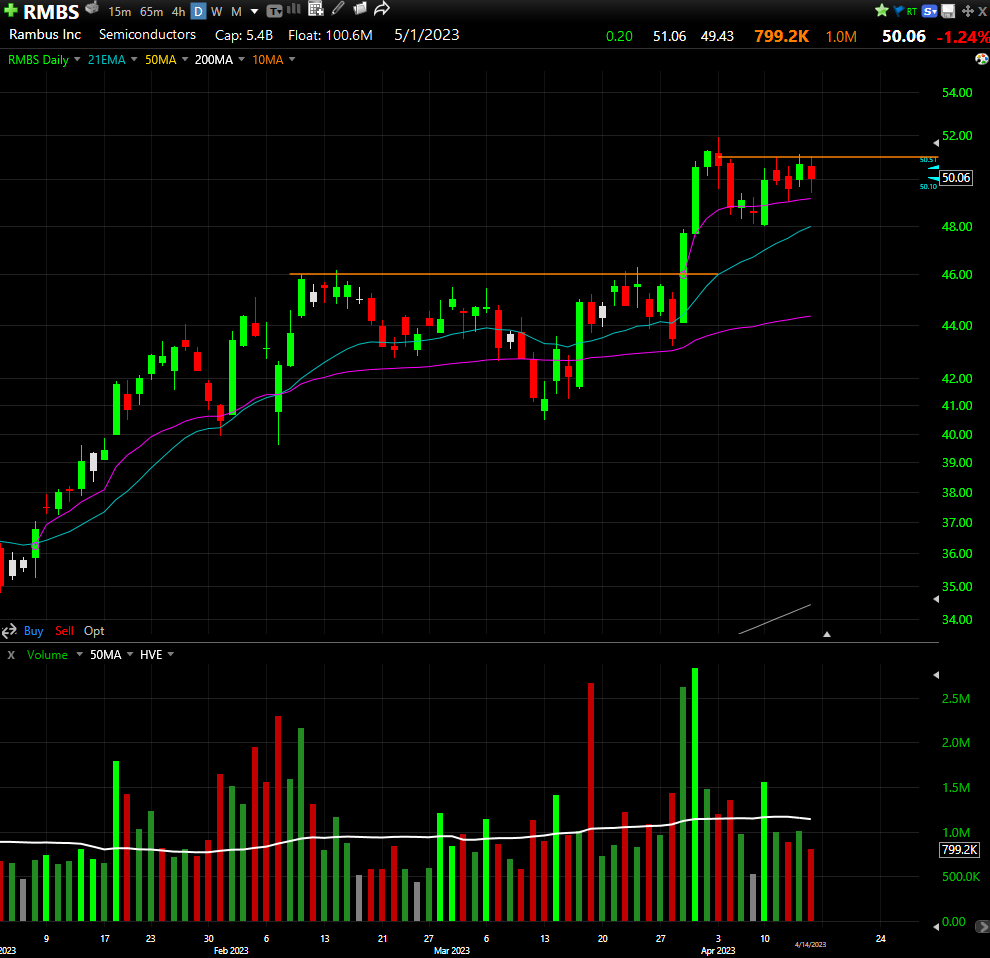Image resolution: width=990 pixels, height=958 pixels.
Task: Click the bar-chart style icon
Action: click(294, 9)
